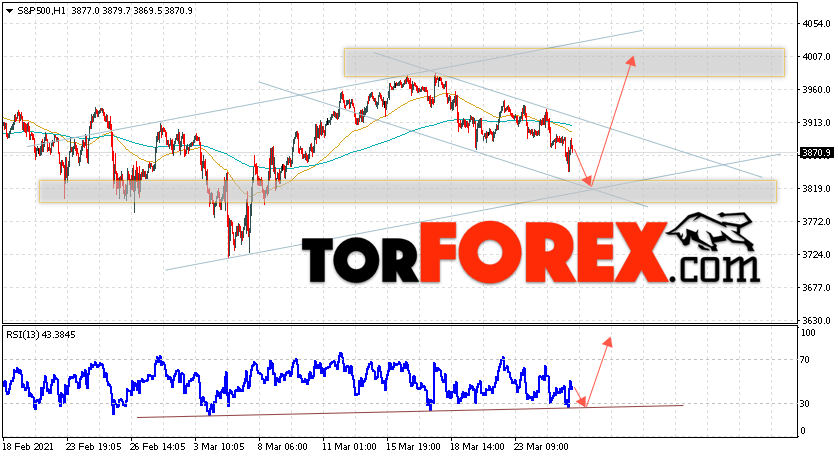The height and width of the screenshot is (458, 838).
Task: Click the 4054.0 price axis label
Action: click(816, 24)
